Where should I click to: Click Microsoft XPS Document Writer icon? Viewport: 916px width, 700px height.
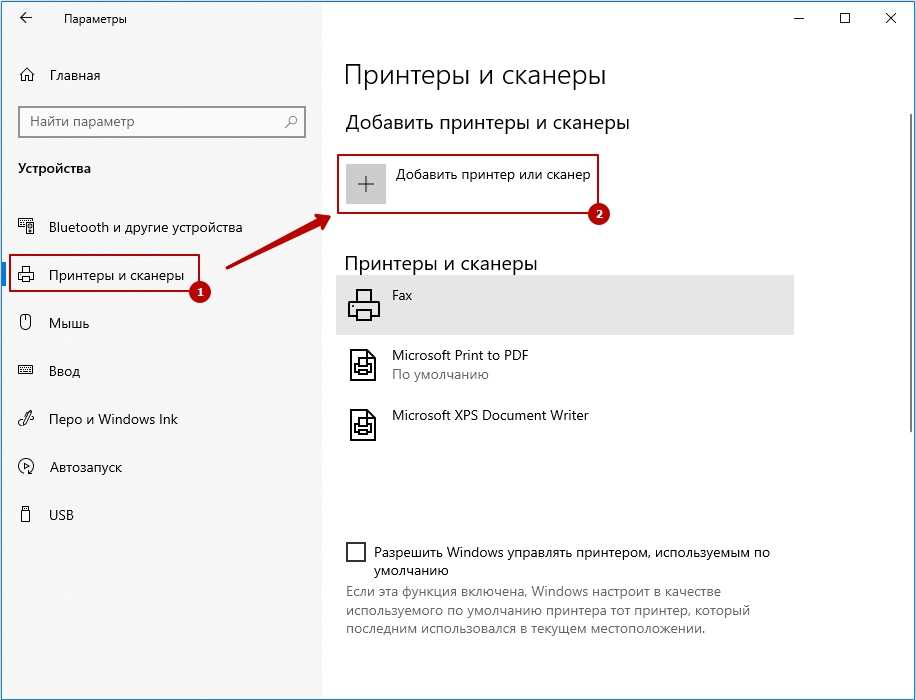tap(364, 424)
